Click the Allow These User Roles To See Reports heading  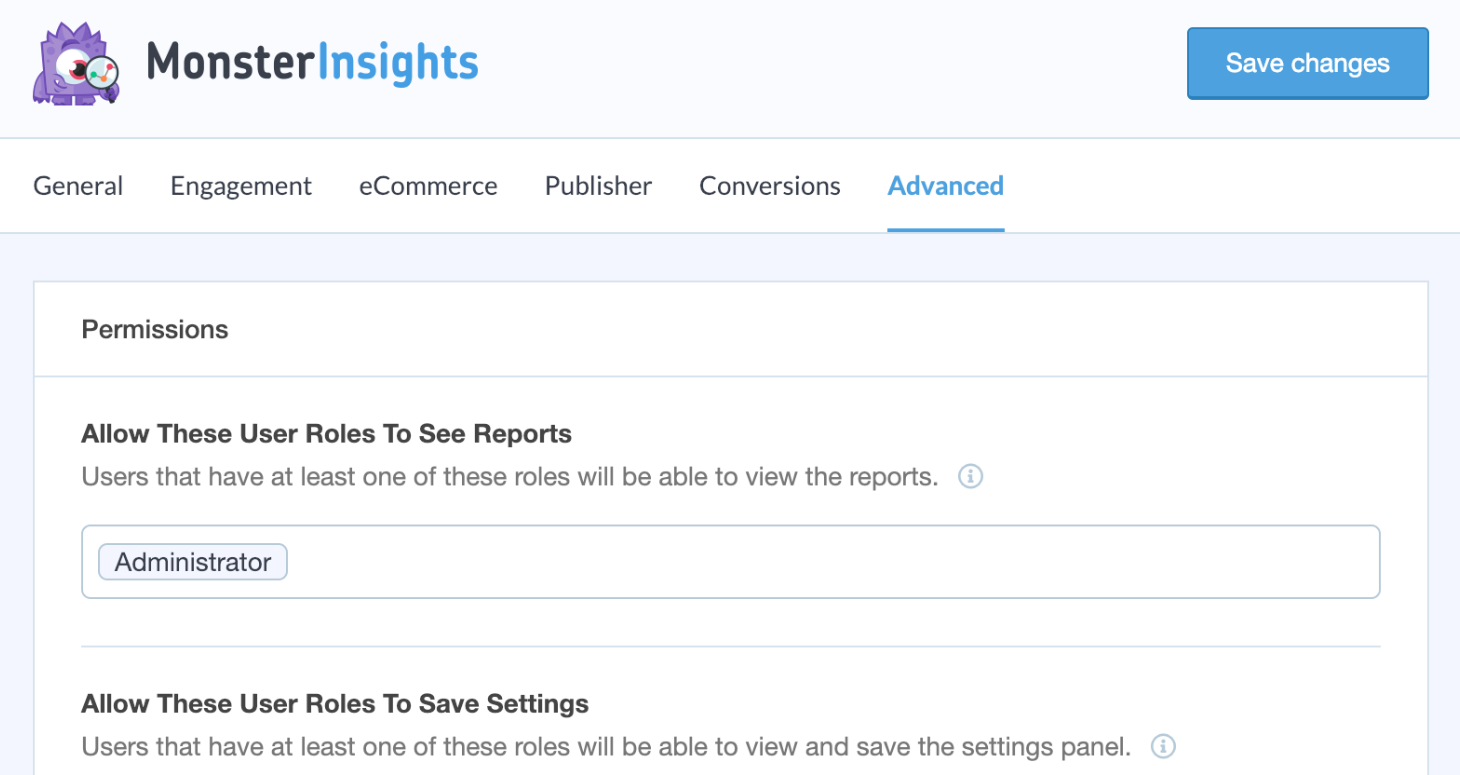click(326, 433)
